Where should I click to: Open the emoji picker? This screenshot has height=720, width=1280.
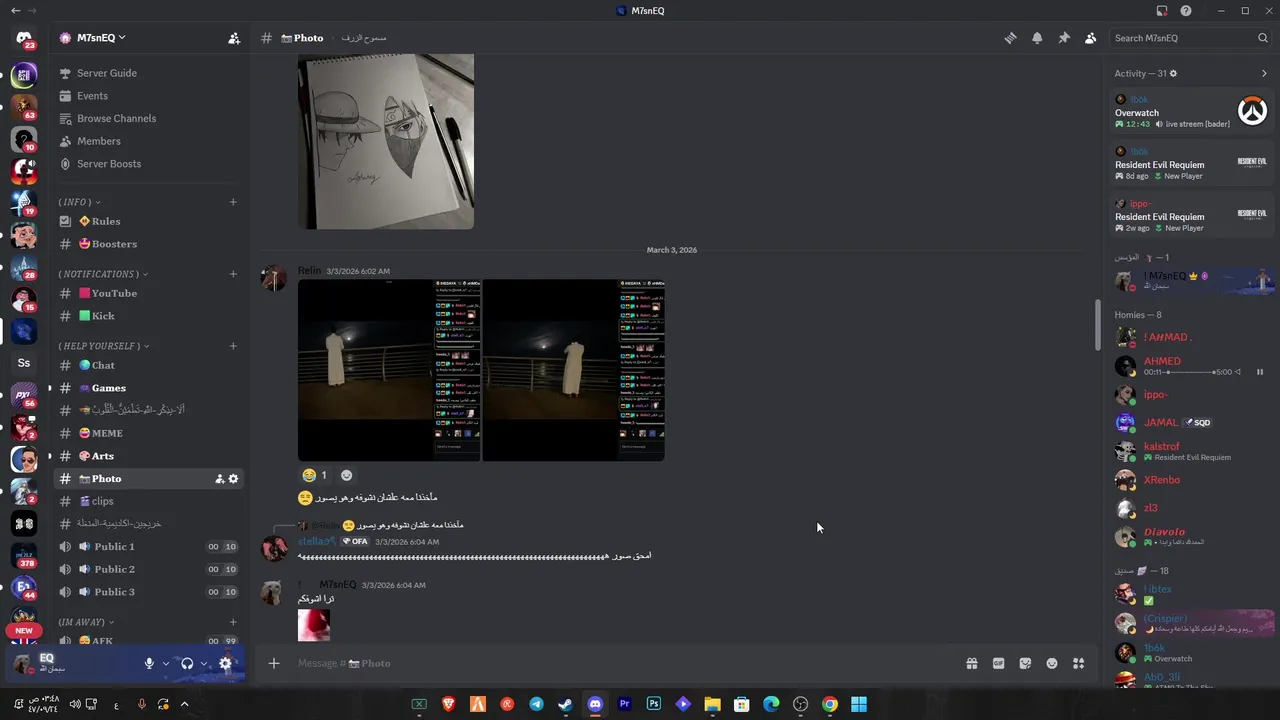pyautogui.click(x=1052, y=663)
